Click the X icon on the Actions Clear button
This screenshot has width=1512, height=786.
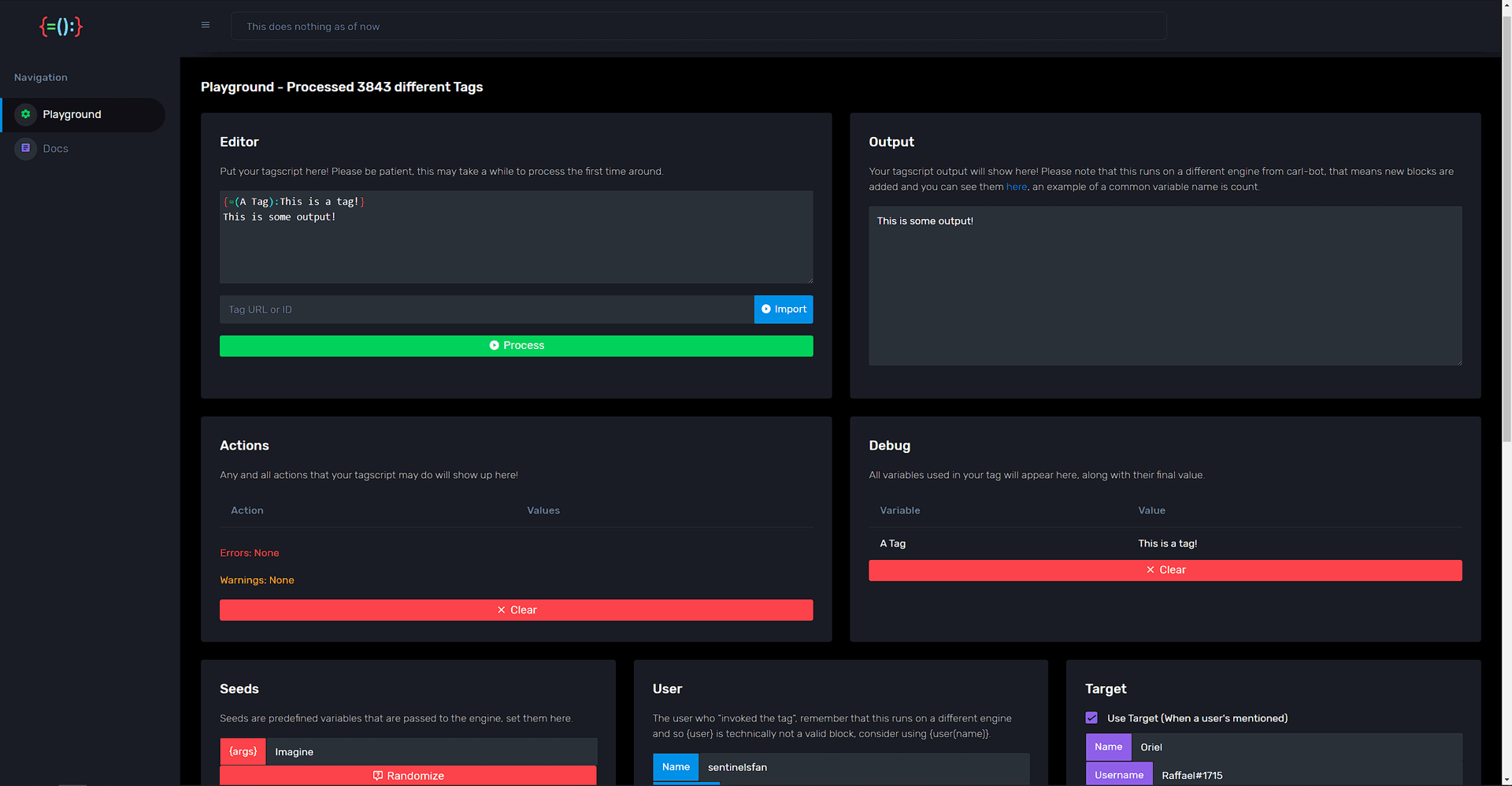click(501, 610)
